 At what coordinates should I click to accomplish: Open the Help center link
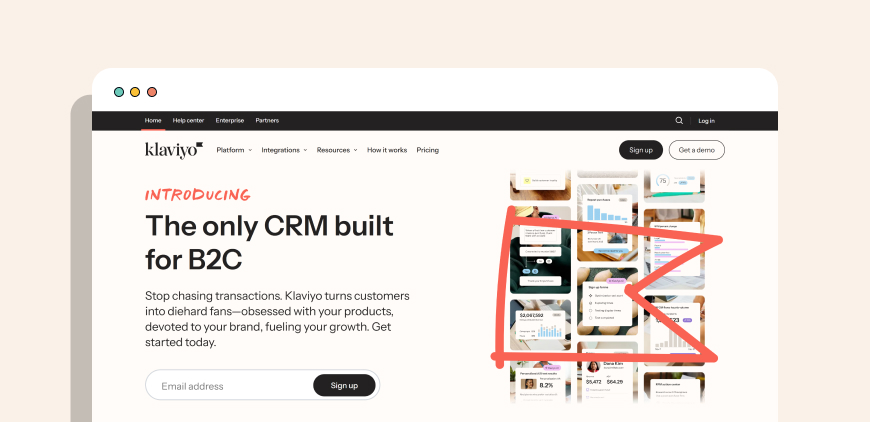click(188, 120)
